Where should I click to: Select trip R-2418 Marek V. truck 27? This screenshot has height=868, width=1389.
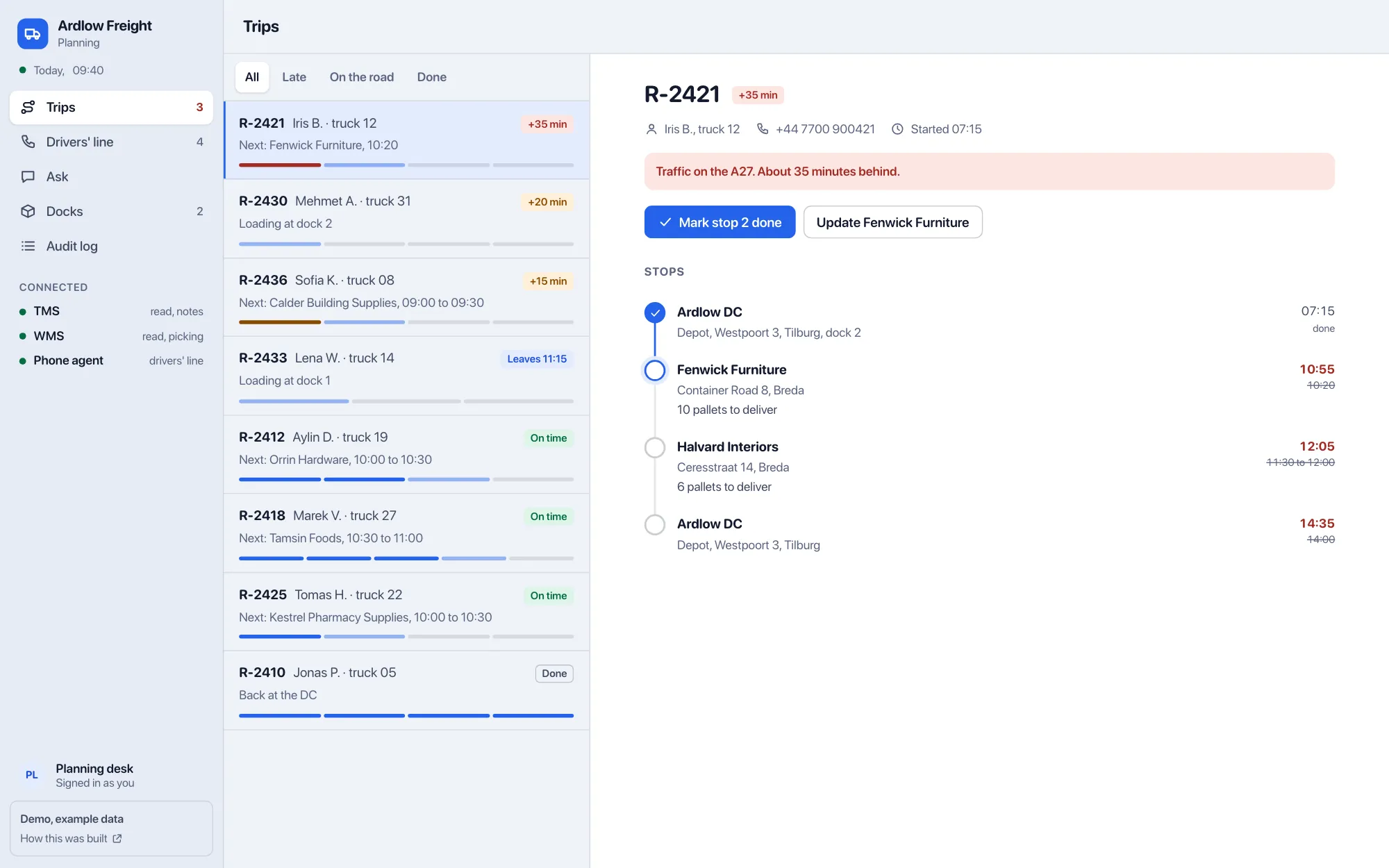(407, 533)
